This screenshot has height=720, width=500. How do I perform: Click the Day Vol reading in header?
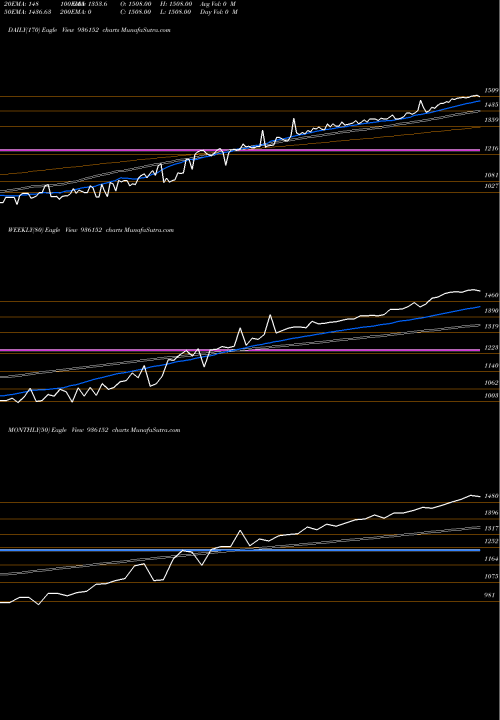tap(219, 12)
